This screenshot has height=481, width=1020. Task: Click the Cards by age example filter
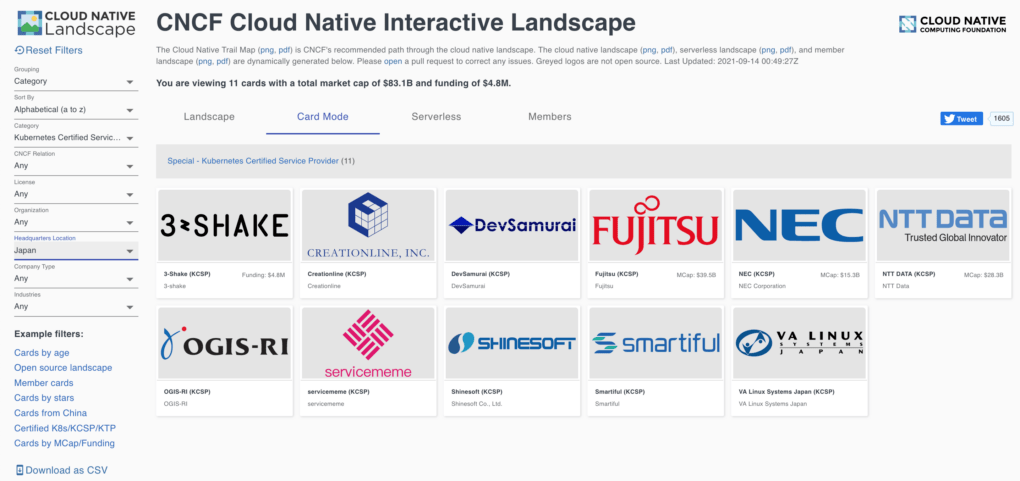[x=42, y=353]
